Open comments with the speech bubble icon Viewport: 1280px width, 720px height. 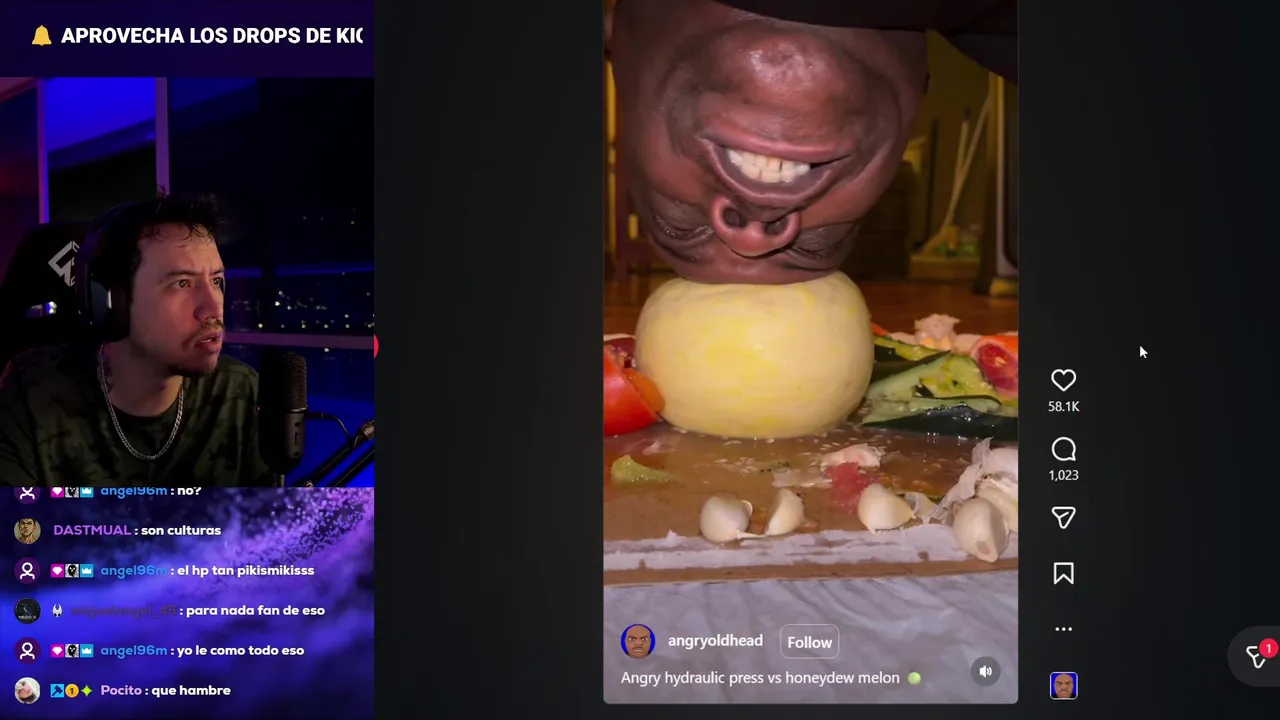(x=1063, y=449)
